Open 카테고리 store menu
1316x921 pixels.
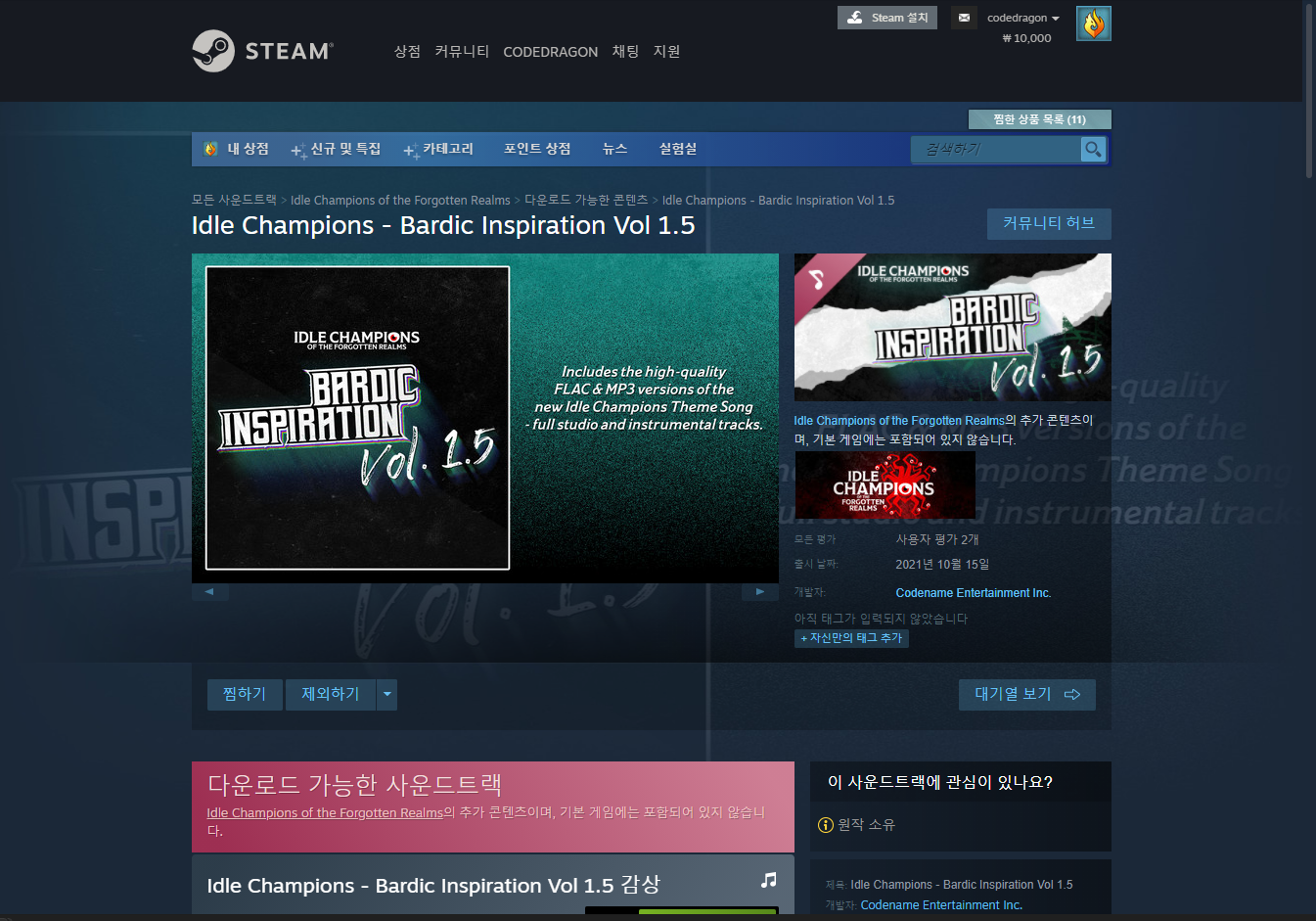pos(438,149)
